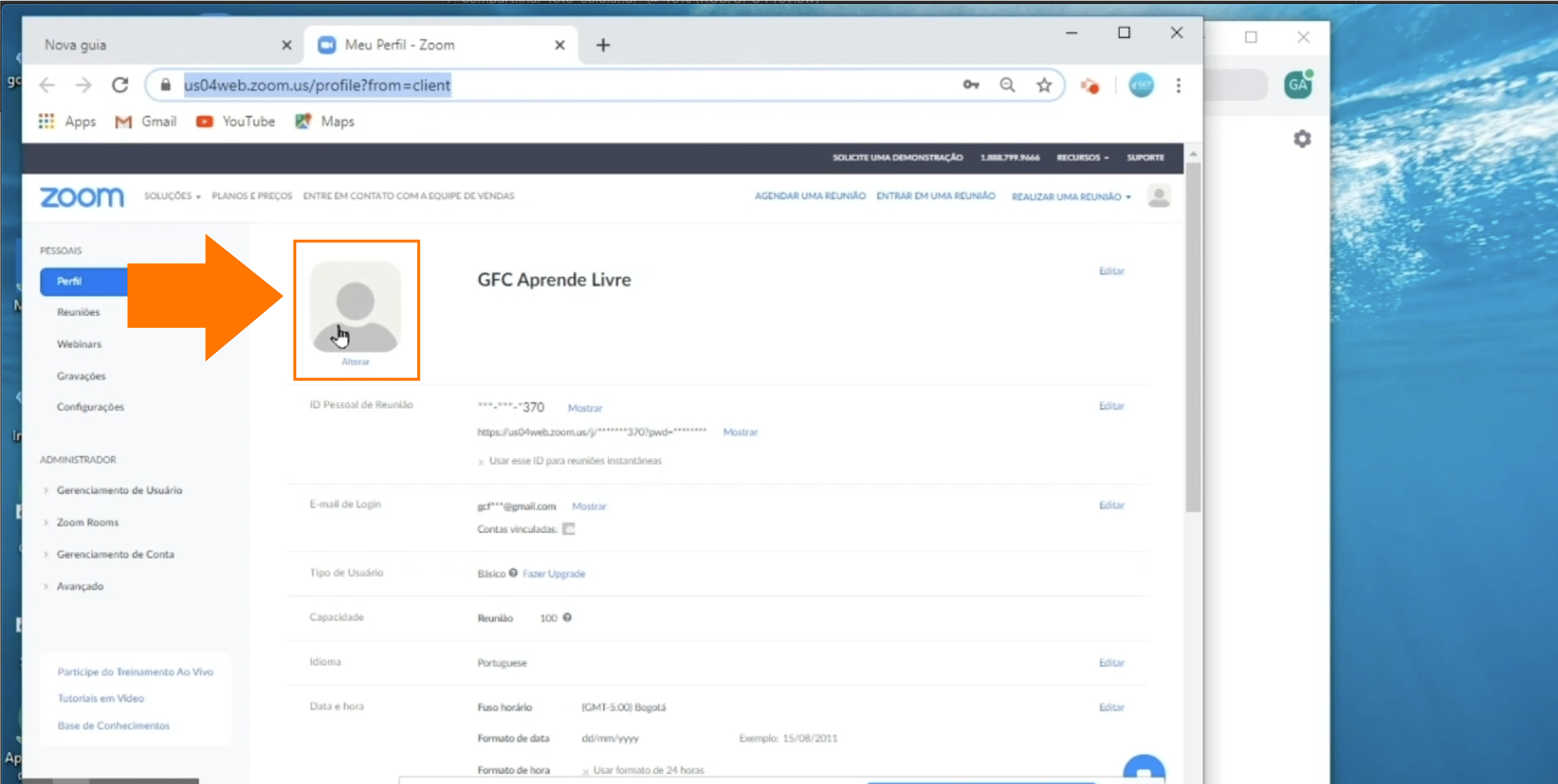Click the Chrome forward arrow button

pyautogui.click(x=84, y=85)
